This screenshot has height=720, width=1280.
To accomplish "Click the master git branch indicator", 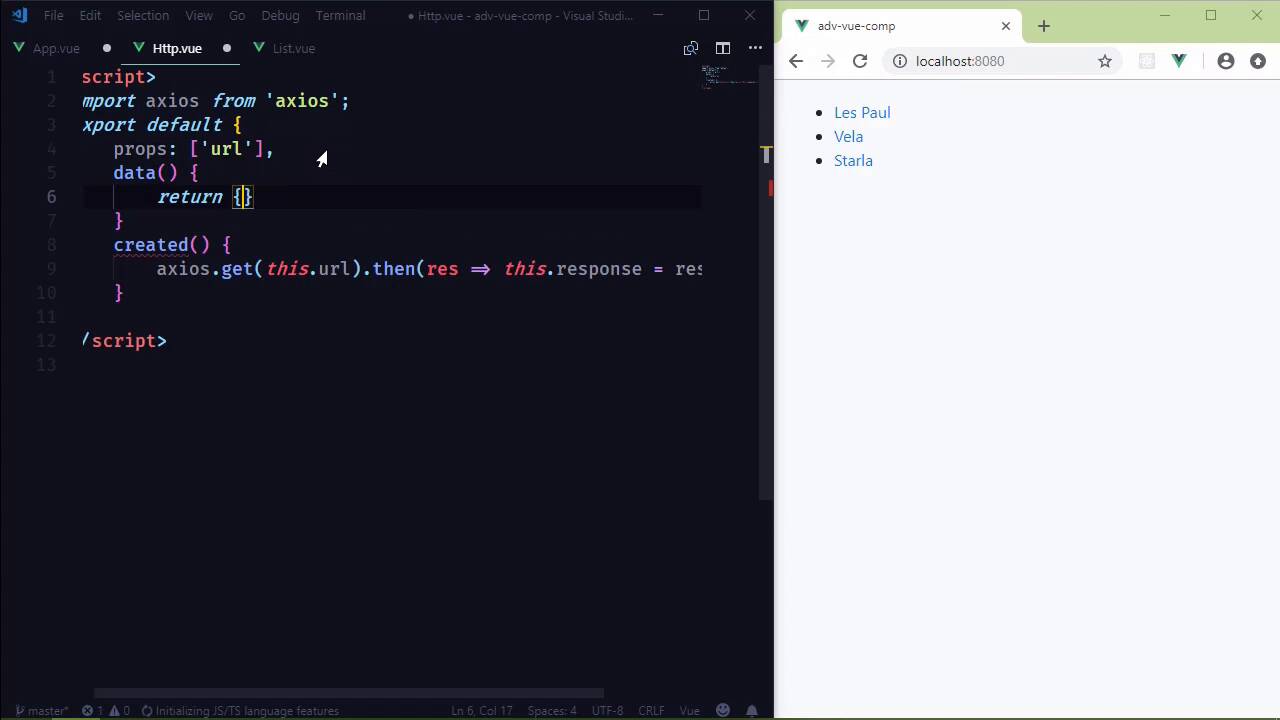I will 40,711.
